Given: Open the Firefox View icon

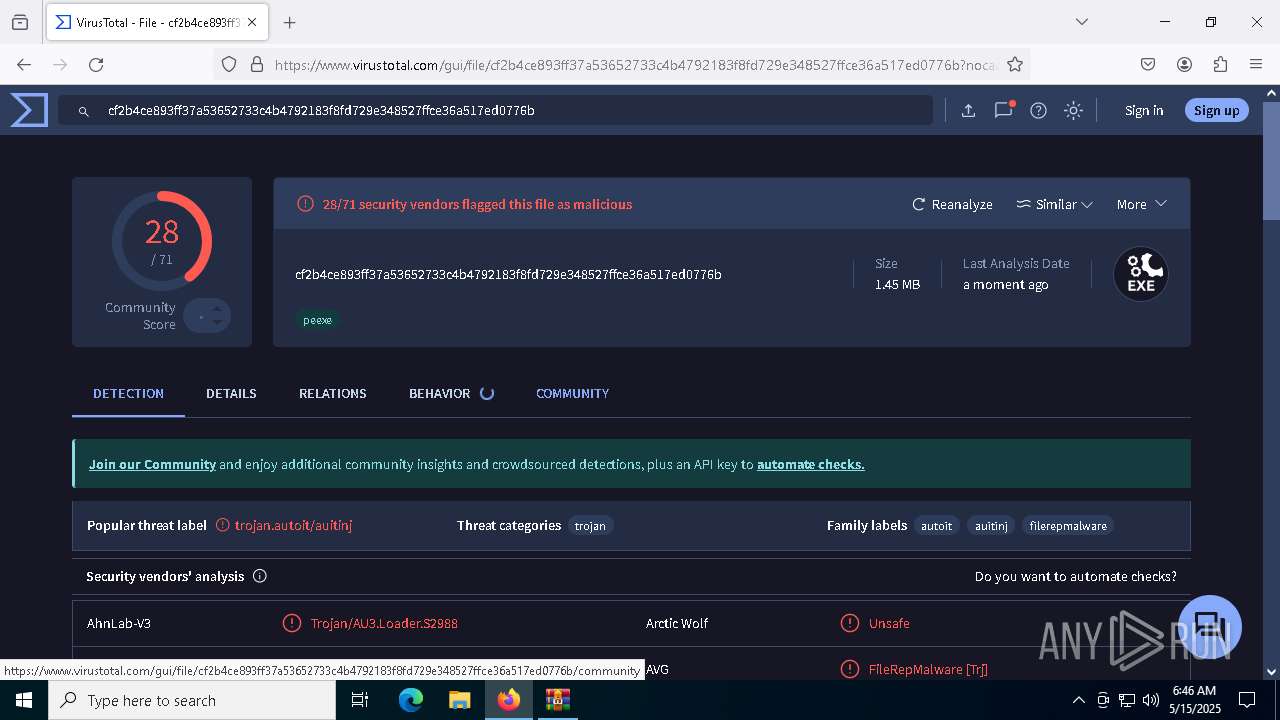Looking at the screenshot, I should (x=20, y=22).
